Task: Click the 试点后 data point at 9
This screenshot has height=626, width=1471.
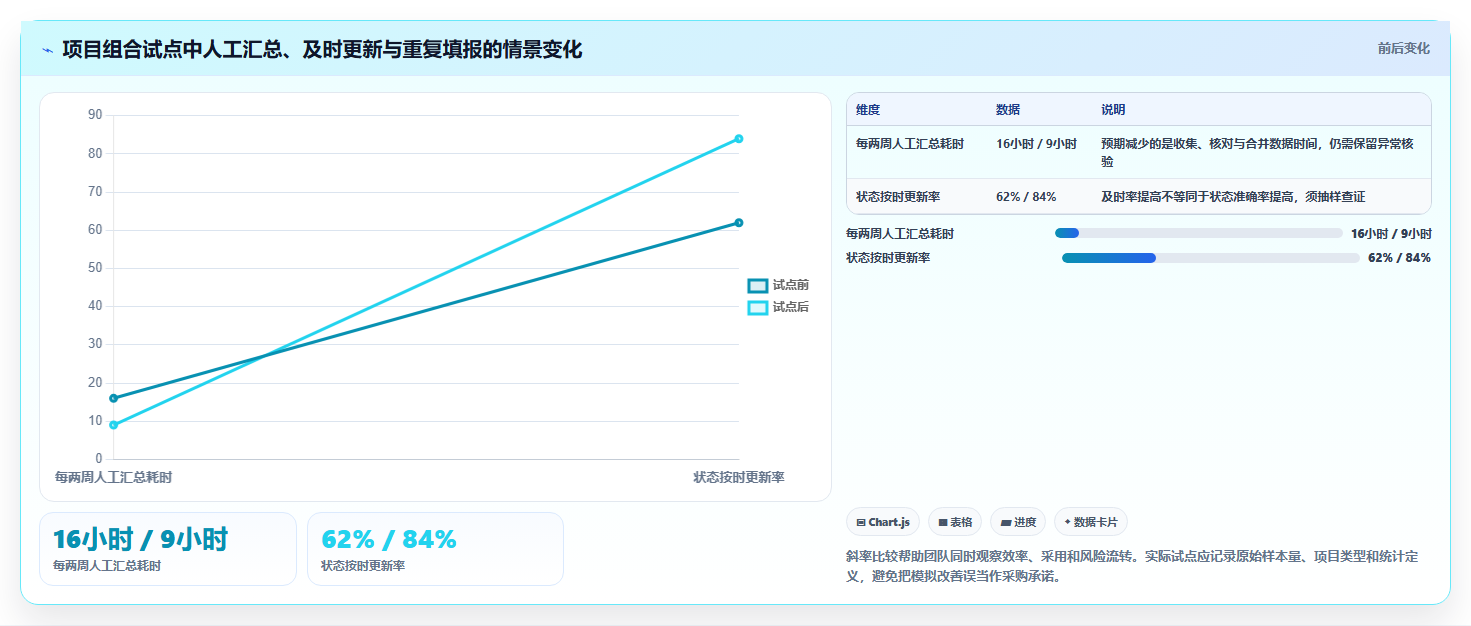Action: click(113, 425)
